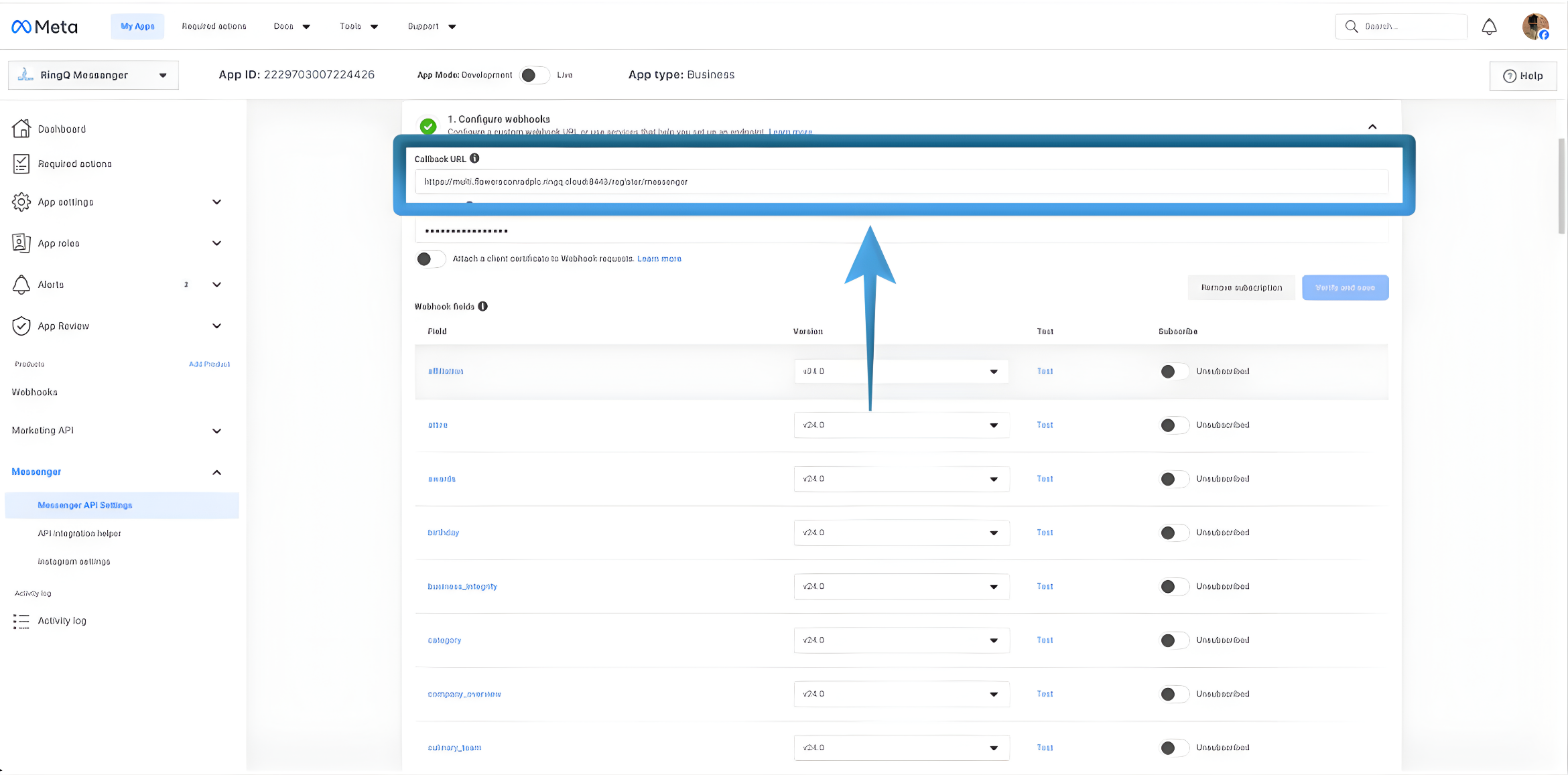Click the Callback URL info icon

(x=474, y=159)
